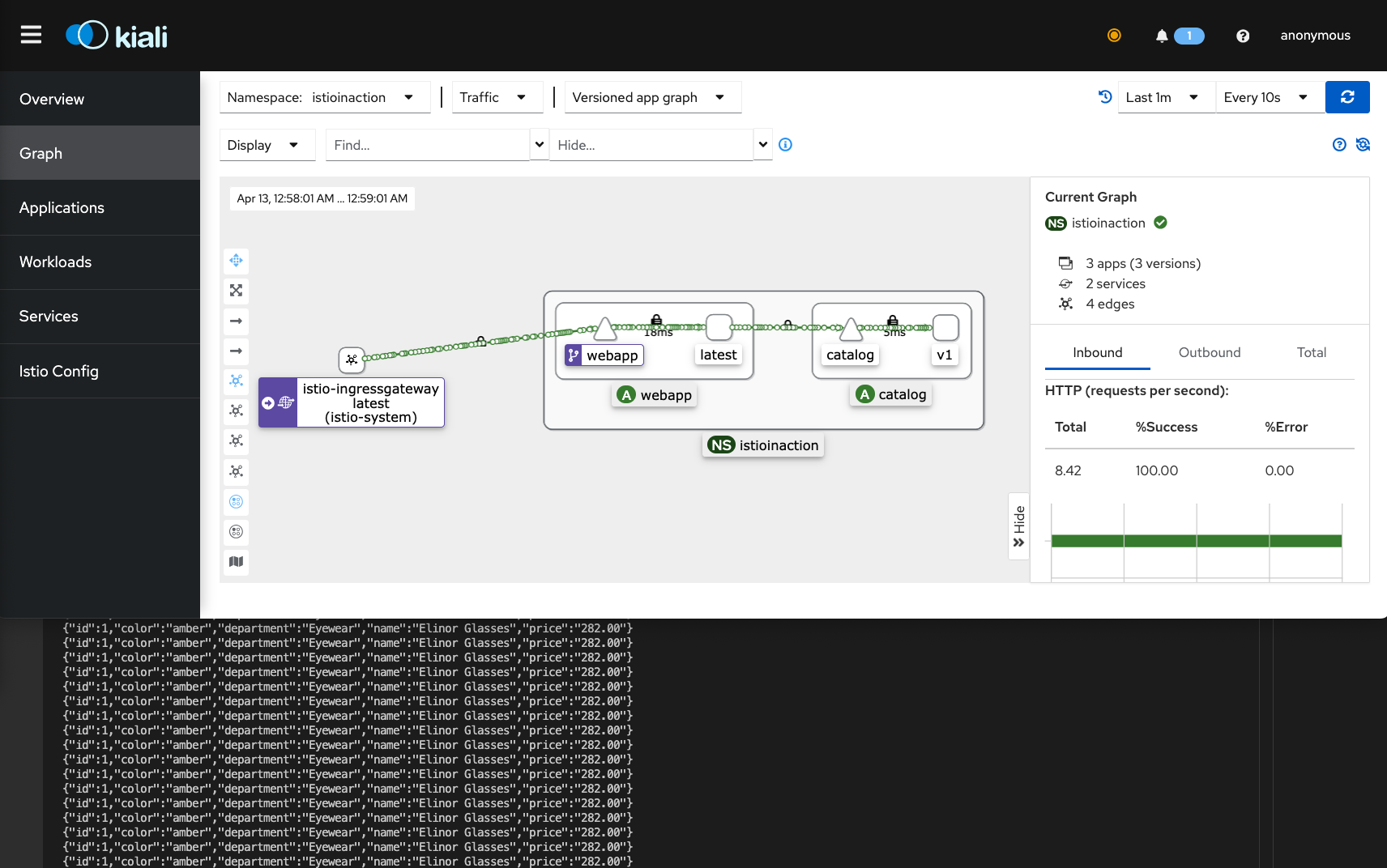The height and width of the screenshot is (868, 1387).
Task: Open the notifications bell
Action: (1162, 36)
